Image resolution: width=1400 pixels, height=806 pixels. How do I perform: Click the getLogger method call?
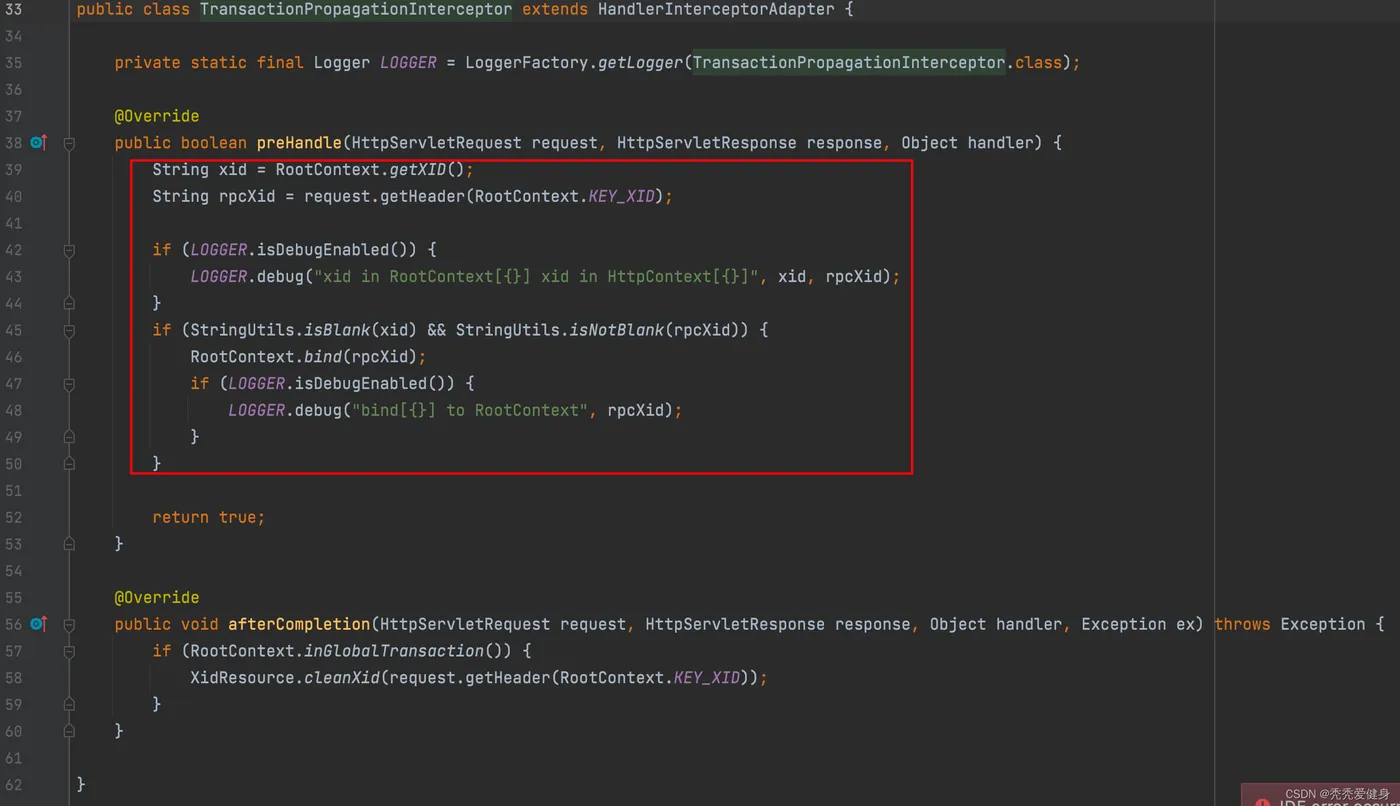pos(640,62)
